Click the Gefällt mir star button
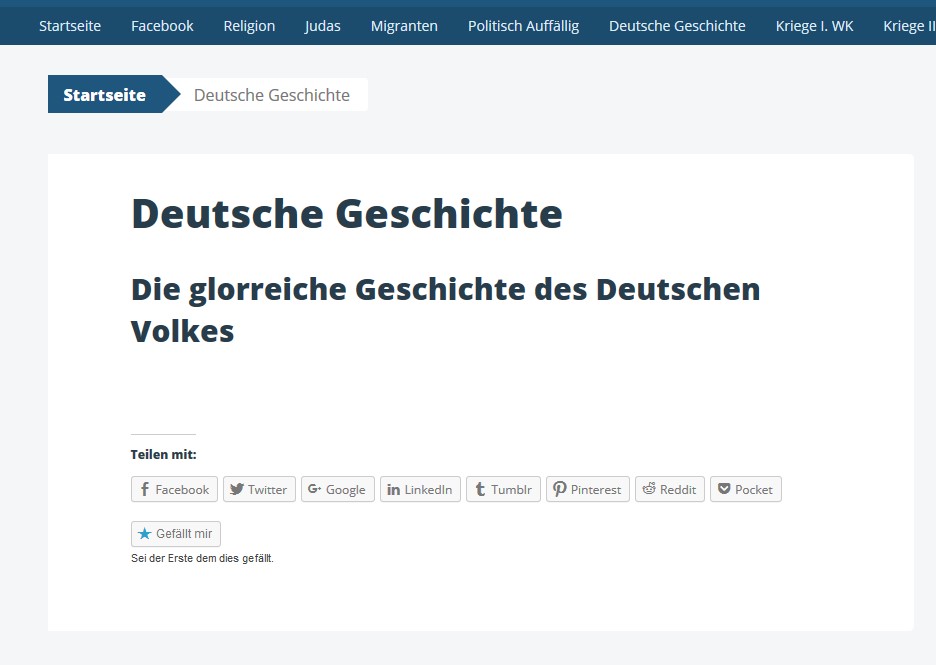936x665 pixels. pyautogui.click(x=175, y=534)
